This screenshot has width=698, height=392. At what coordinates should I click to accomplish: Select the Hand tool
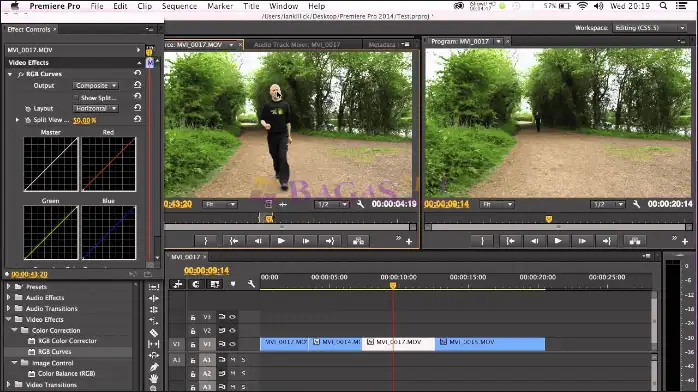pos(154,378)
